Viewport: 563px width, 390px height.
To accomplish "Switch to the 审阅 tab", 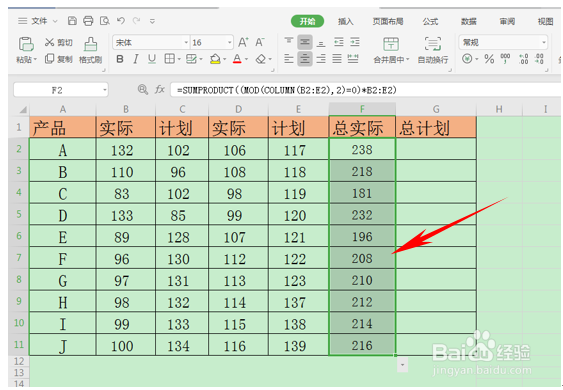I will tap(507, 22).
